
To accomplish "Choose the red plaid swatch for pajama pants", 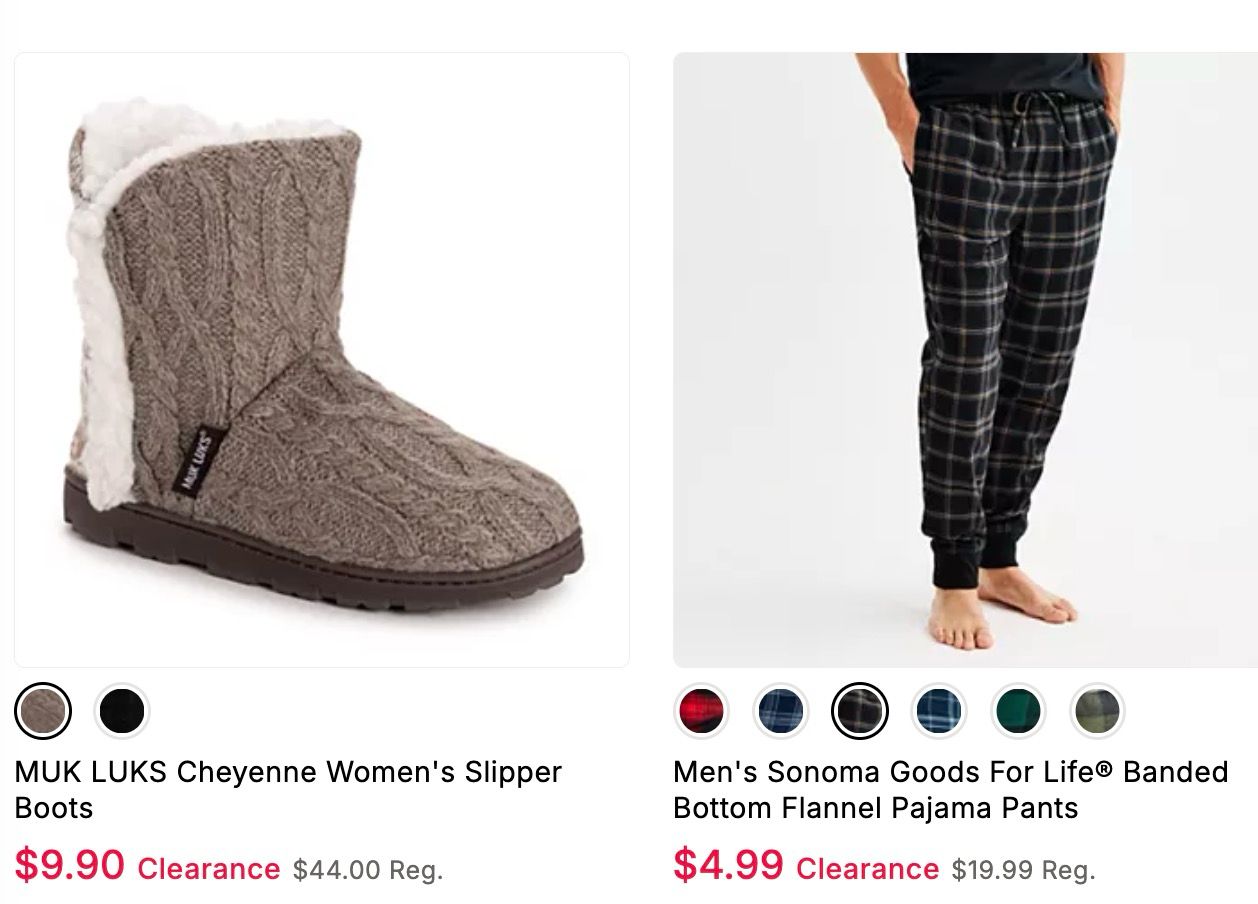I will coord(702,712).
